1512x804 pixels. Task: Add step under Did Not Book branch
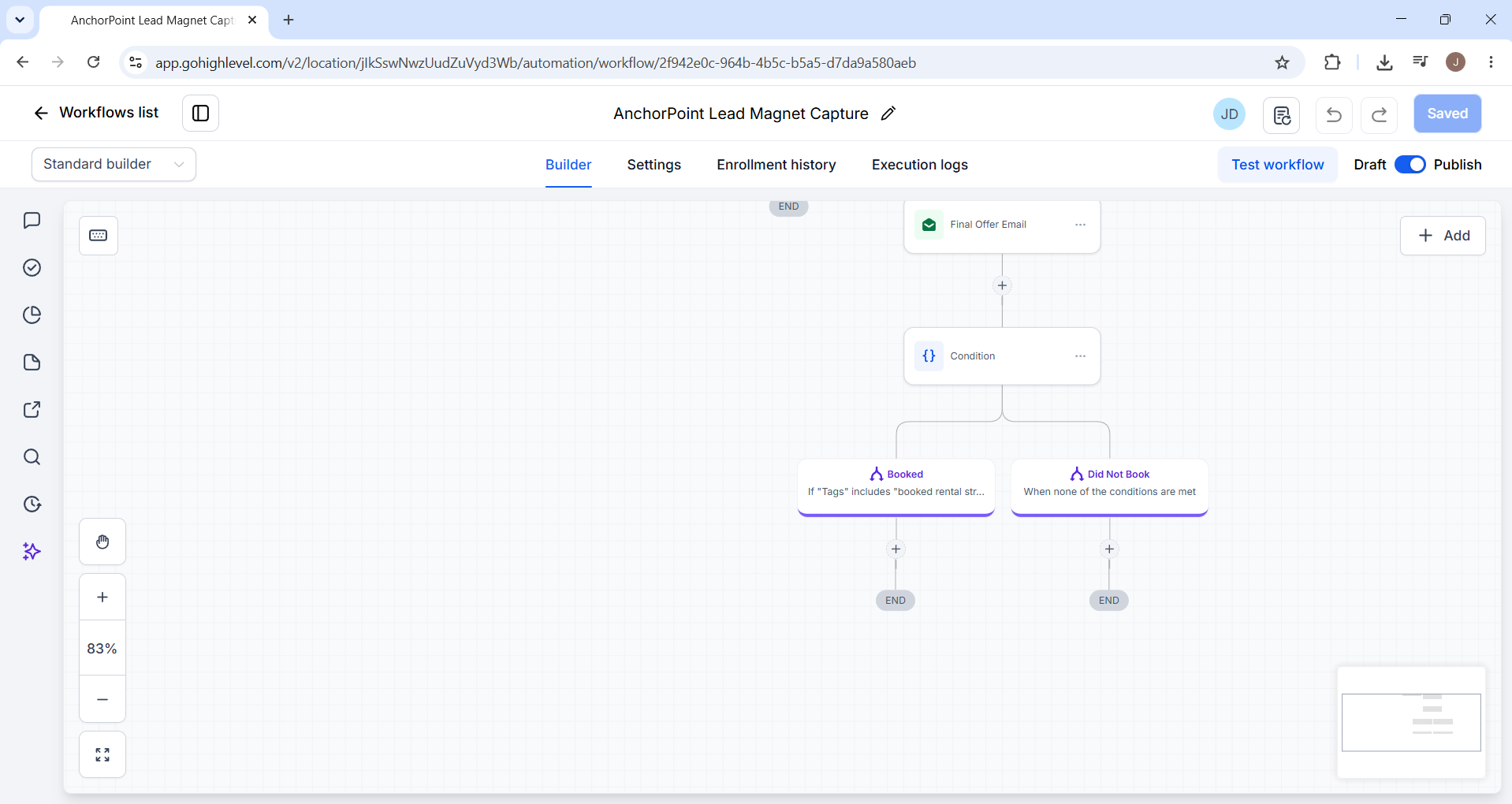tap(1109, 549)
